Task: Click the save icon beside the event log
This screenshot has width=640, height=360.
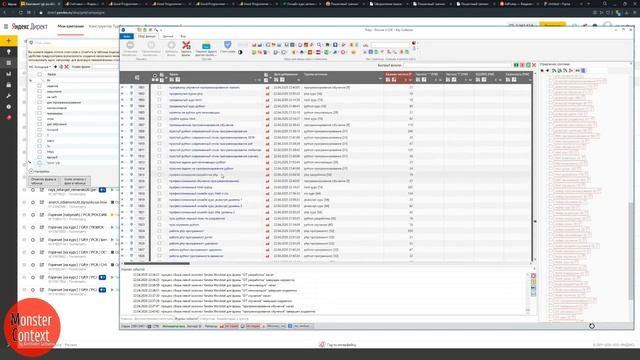Action: (x=533, y=288)
